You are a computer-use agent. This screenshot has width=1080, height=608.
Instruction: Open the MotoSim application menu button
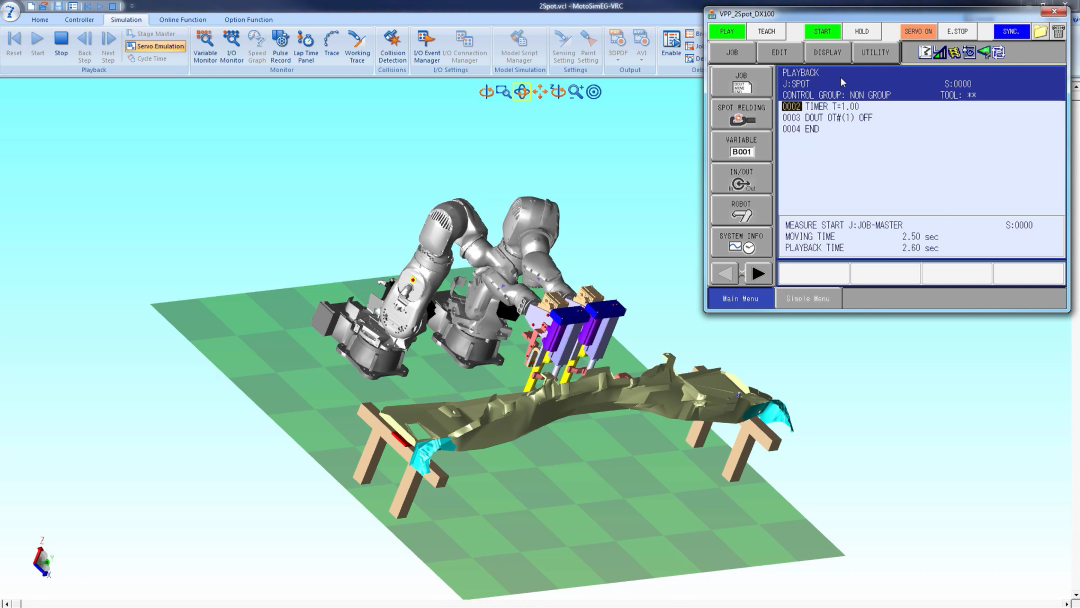(x=10, y=11)
